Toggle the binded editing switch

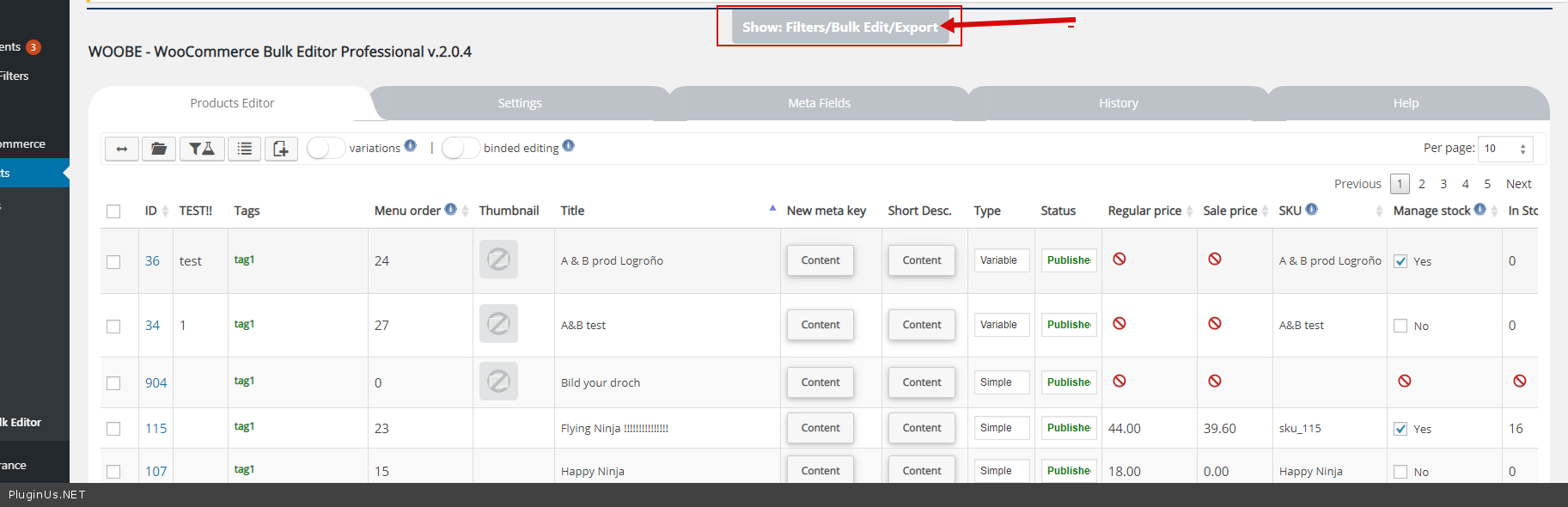tap(461, 149)
